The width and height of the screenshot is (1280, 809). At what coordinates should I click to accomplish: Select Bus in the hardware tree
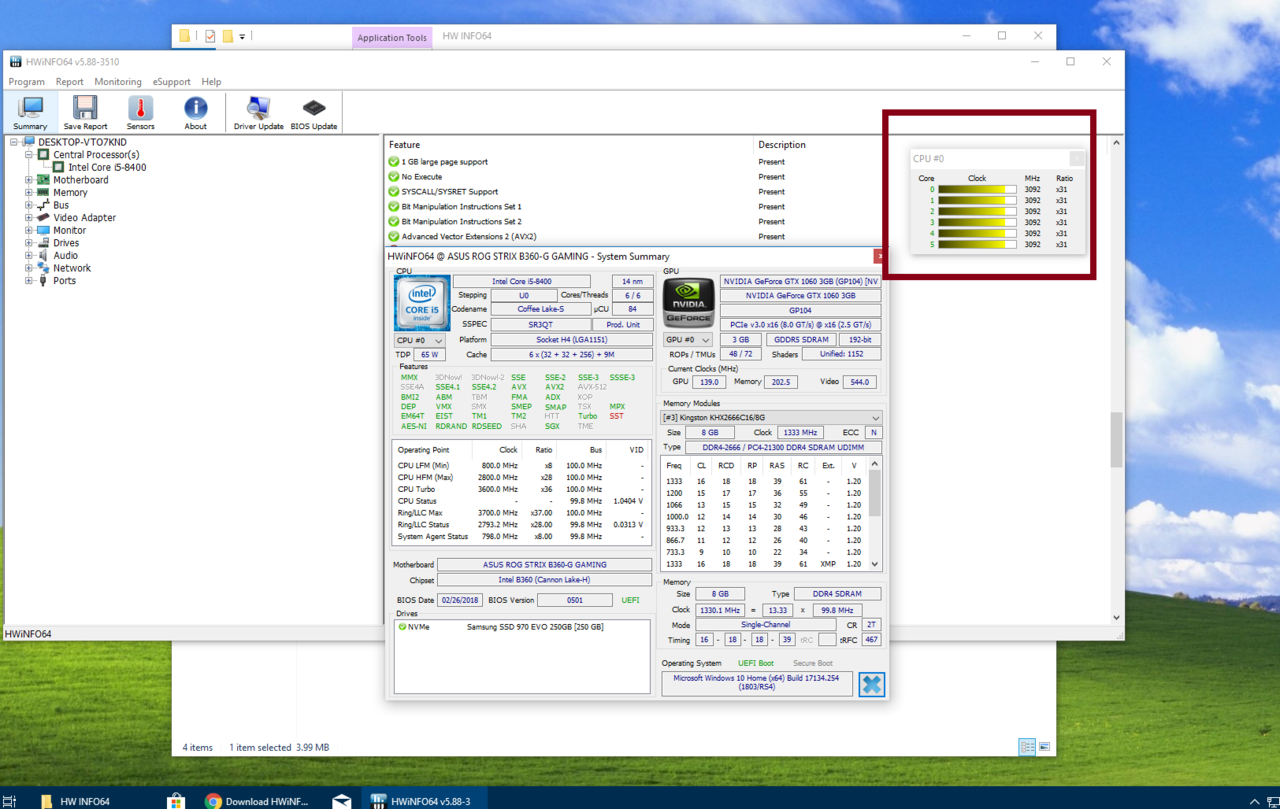[61, 205]
